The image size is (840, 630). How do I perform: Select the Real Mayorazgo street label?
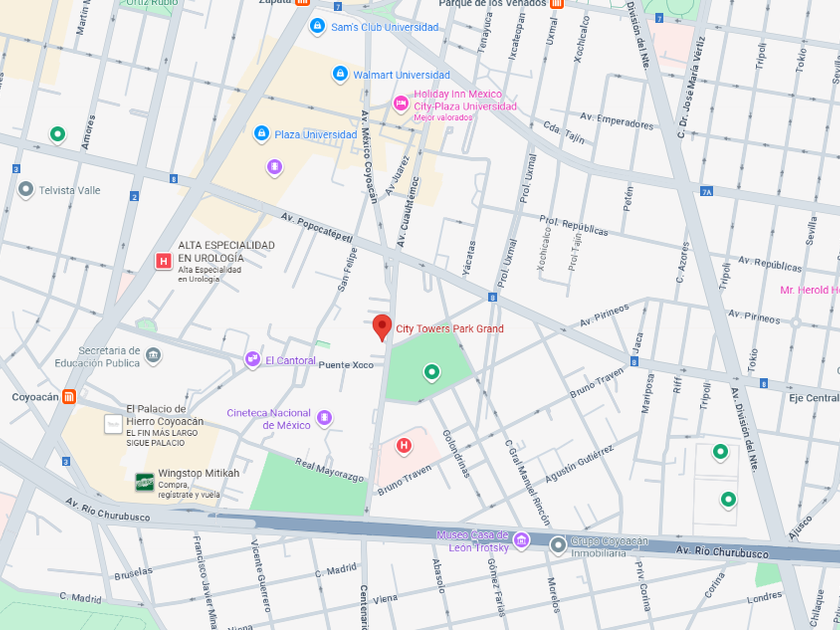329,470
